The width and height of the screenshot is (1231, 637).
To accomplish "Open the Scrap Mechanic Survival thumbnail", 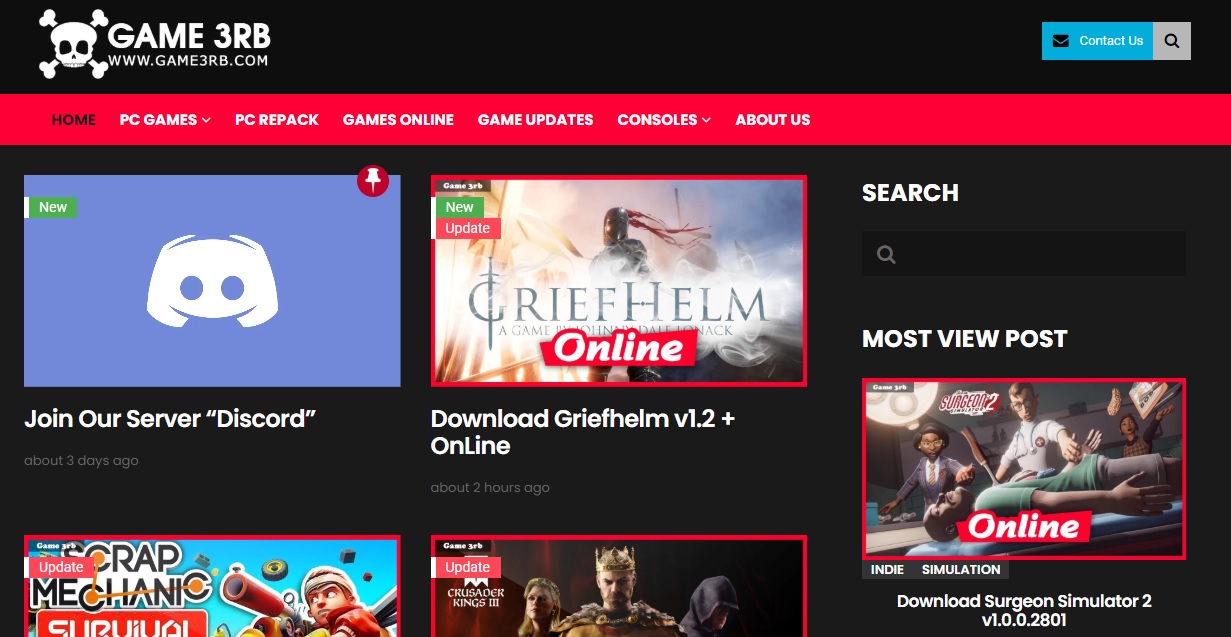I will [x=212, y=586].
